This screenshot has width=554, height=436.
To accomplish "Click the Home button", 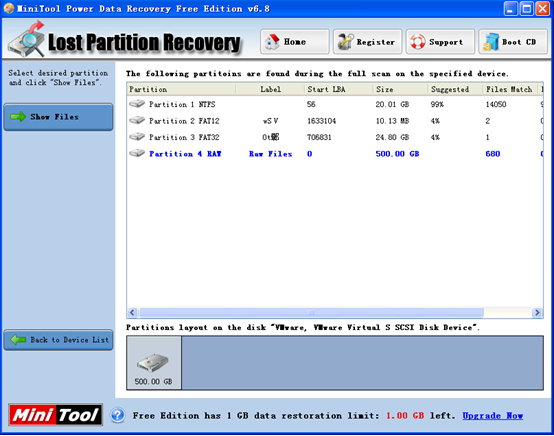I will 295,42.
